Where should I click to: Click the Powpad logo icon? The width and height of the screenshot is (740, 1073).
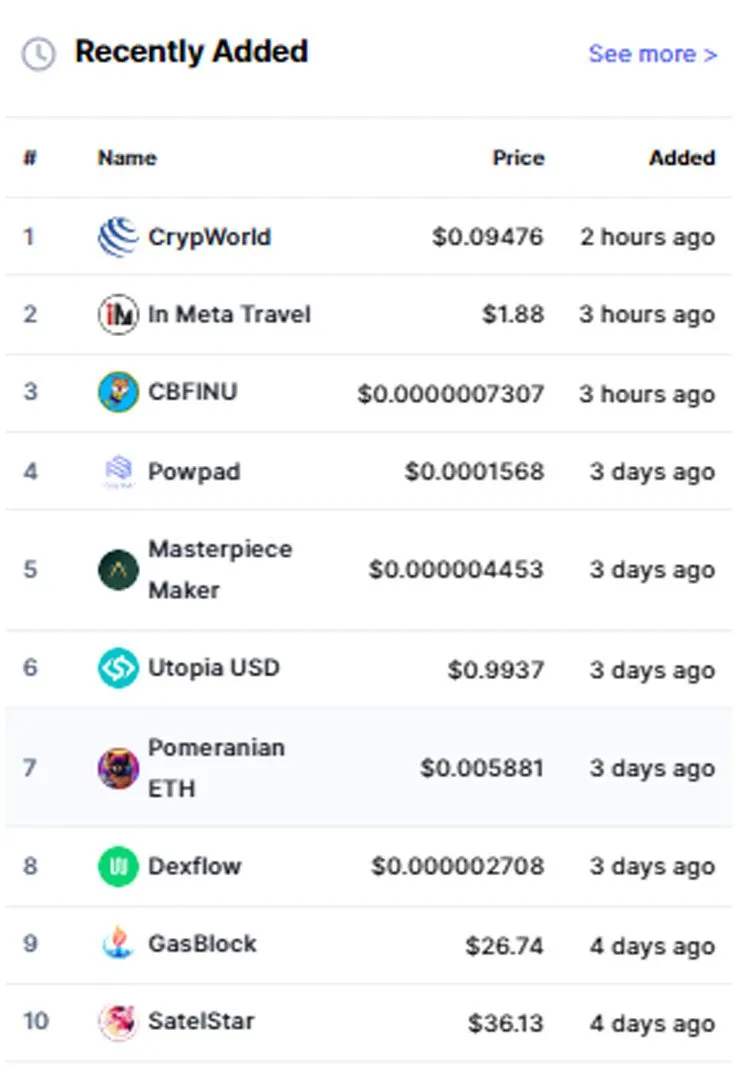(118, 471)
